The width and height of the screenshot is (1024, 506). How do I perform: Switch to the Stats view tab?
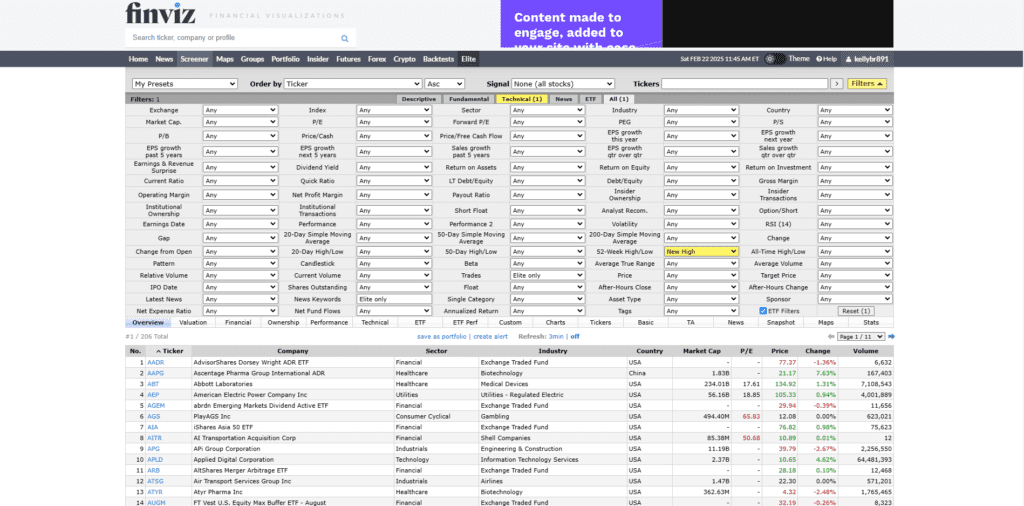tap(871, 323)
